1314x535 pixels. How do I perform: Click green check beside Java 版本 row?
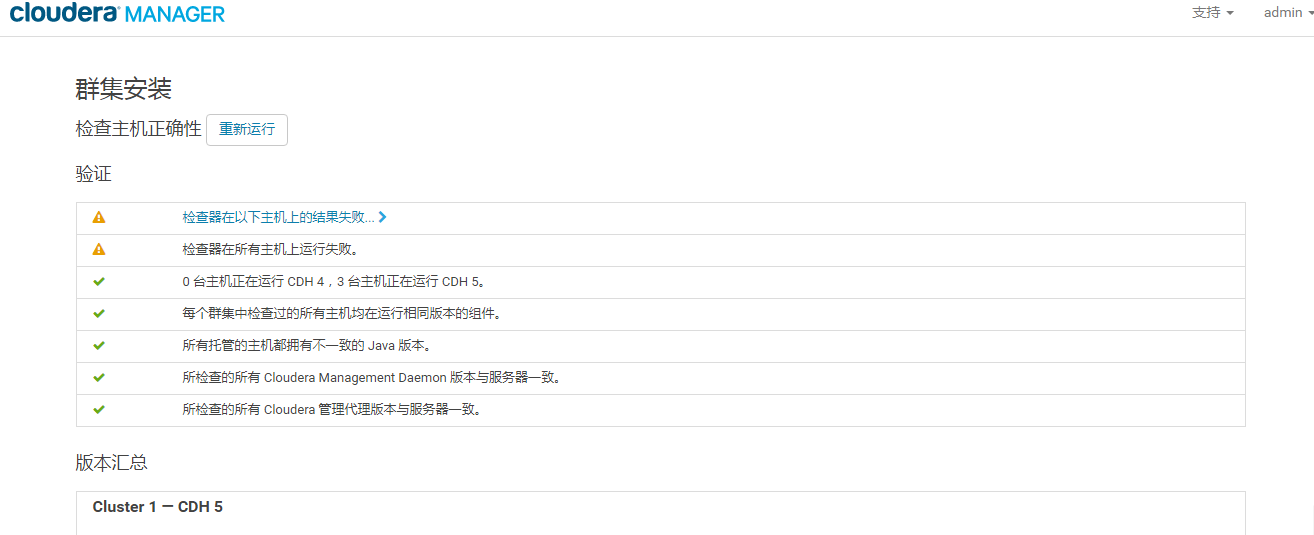coord(99,345)
